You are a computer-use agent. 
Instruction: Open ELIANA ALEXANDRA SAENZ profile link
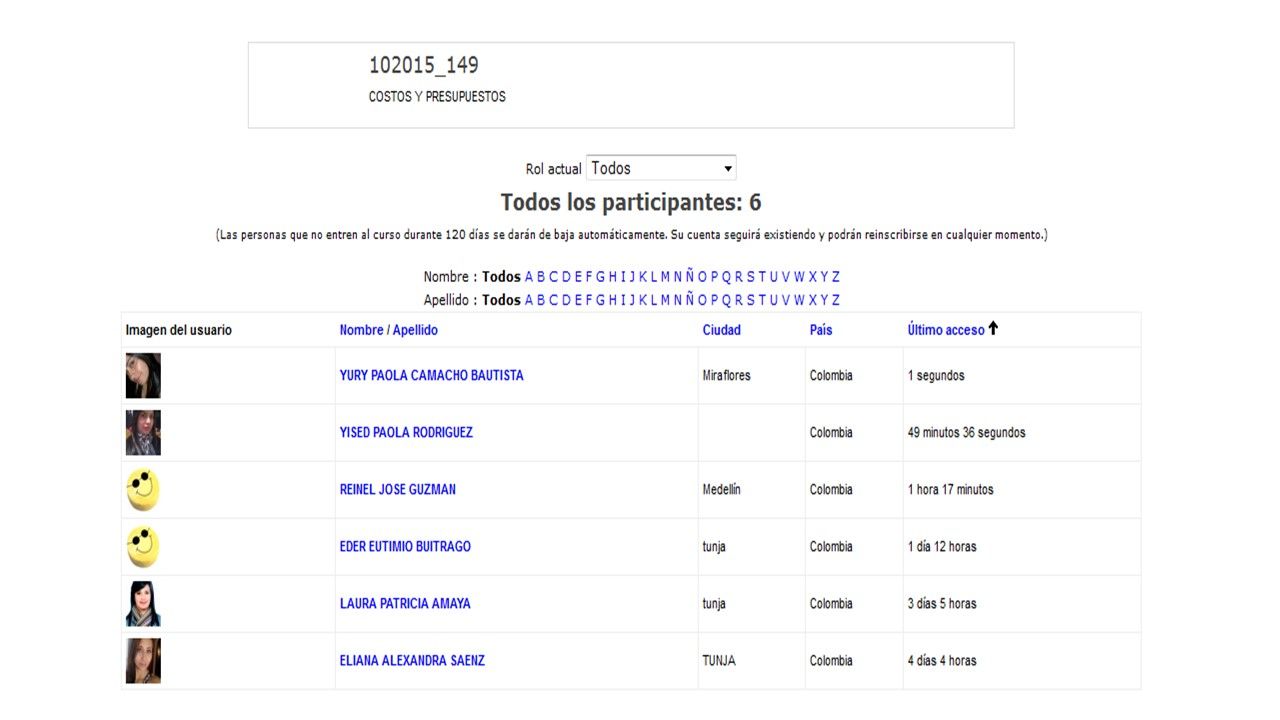tap(412, 660)
